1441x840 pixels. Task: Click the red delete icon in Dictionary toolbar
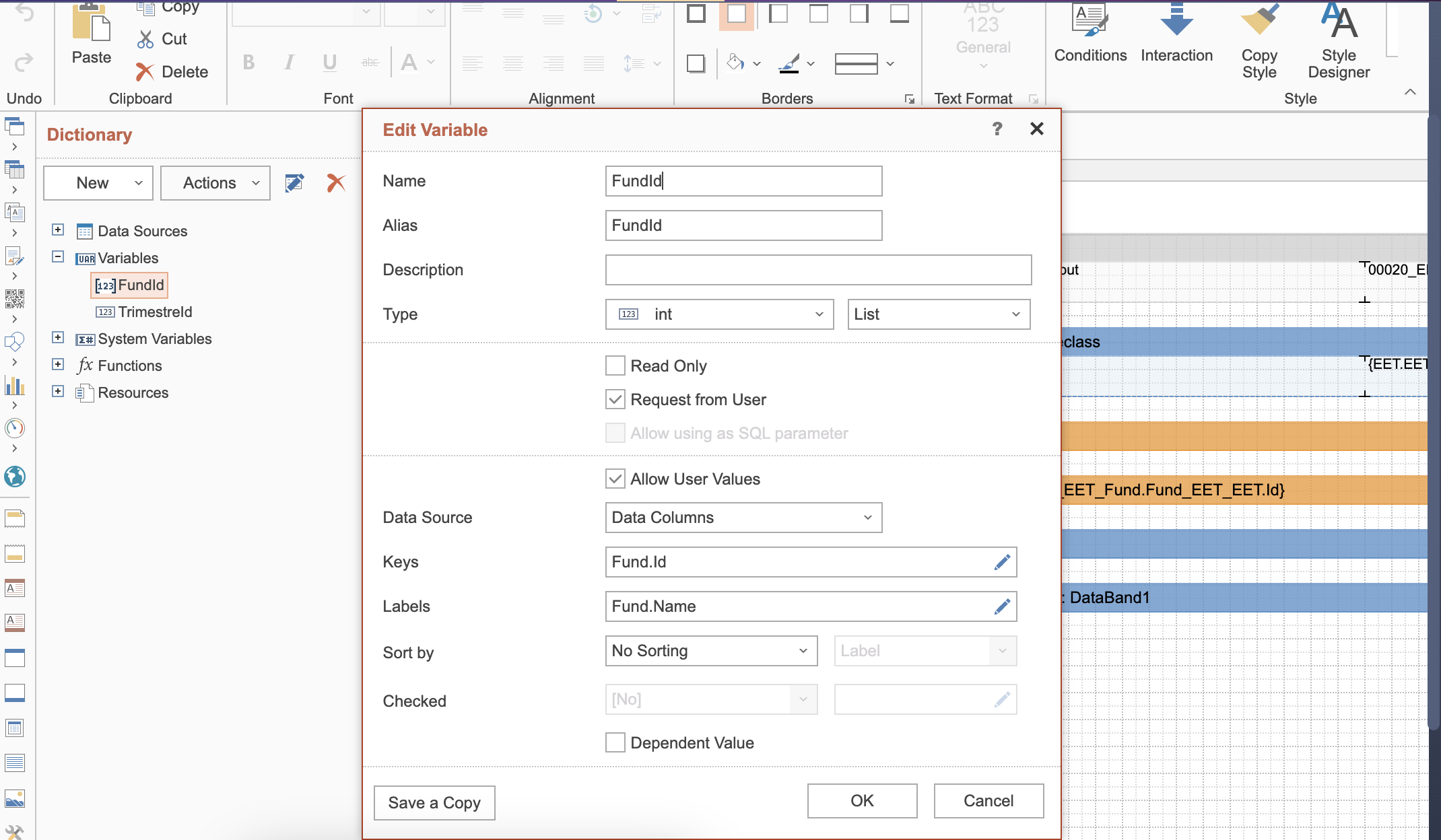point(335,183)
